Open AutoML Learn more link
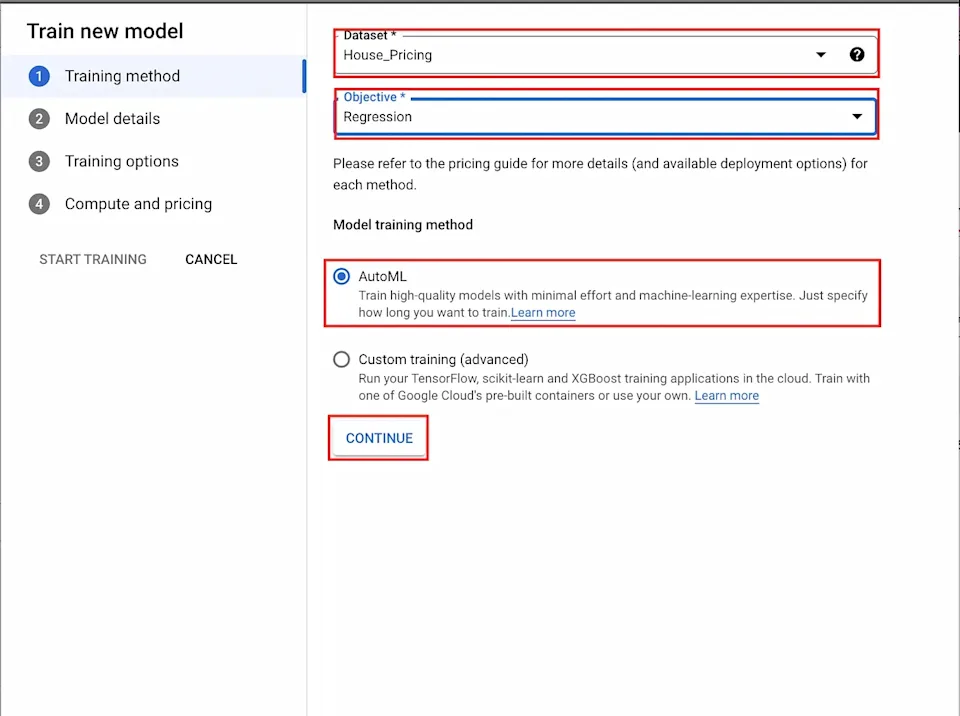This screenshot has width=960, height=716. pyautogui.click(x=543, y=312)
